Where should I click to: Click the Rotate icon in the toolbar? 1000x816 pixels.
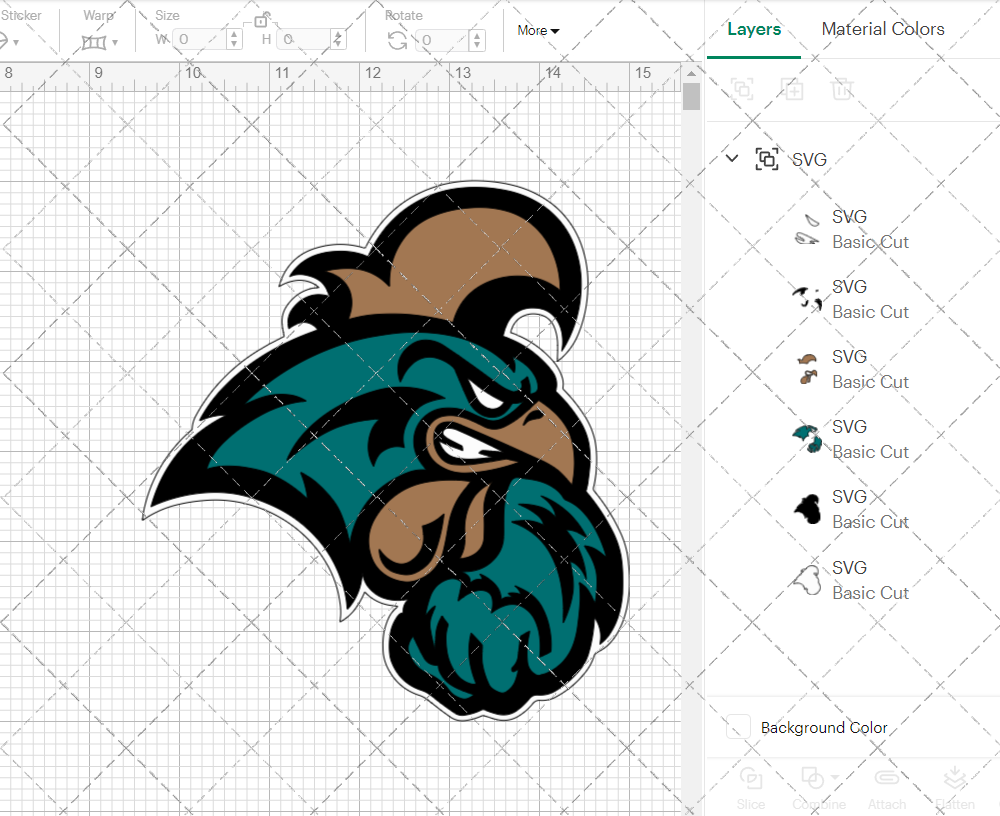[x=396, y=40]
